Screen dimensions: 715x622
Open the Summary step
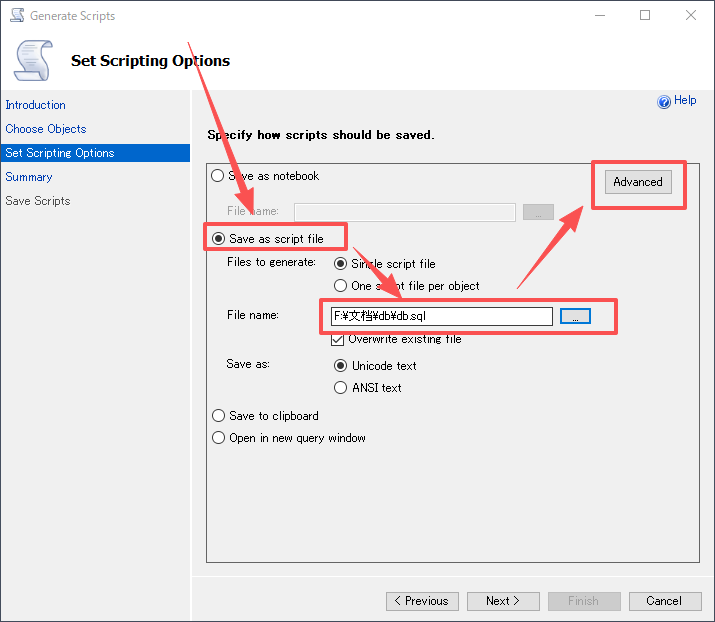point(29,177)
